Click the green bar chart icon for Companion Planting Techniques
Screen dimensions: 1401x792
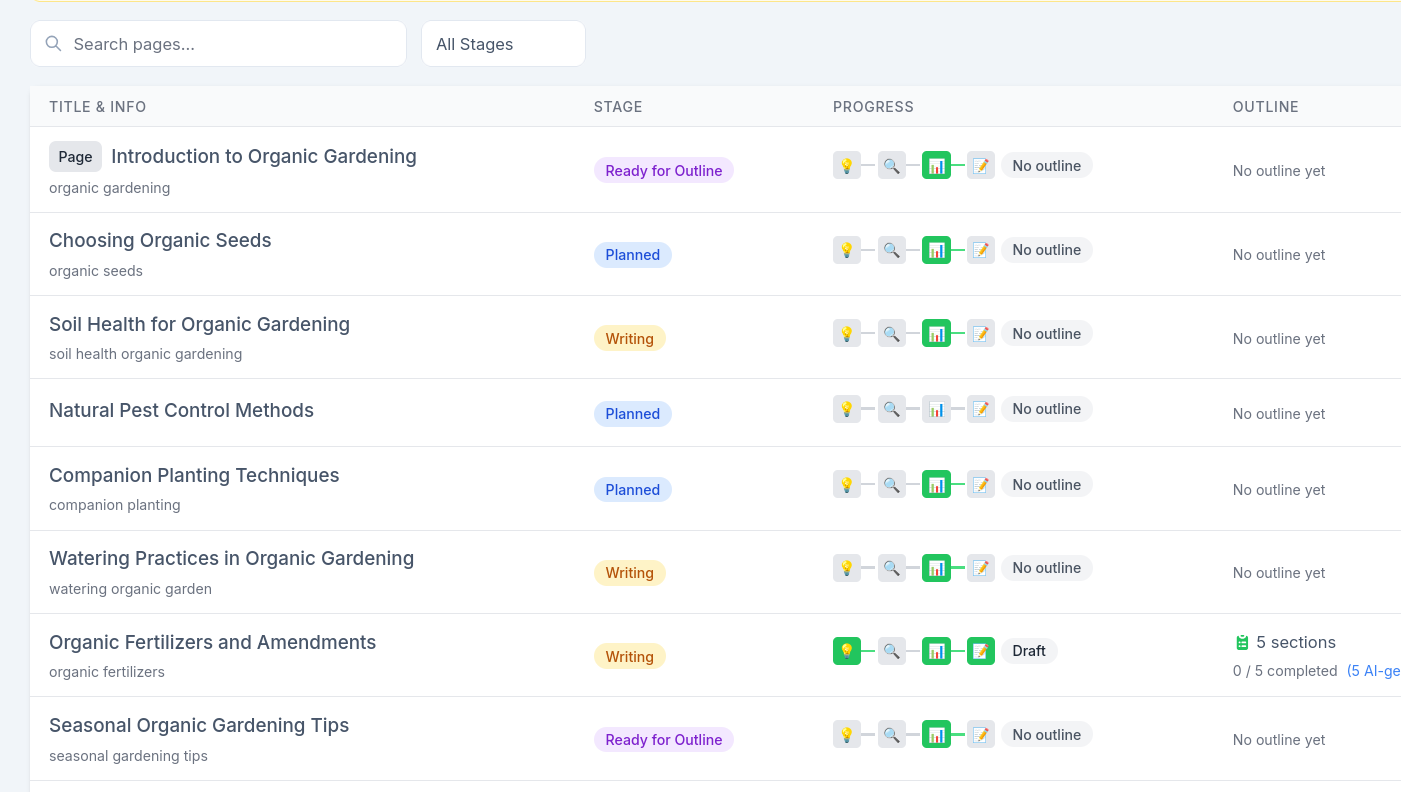tap(936, 483)
